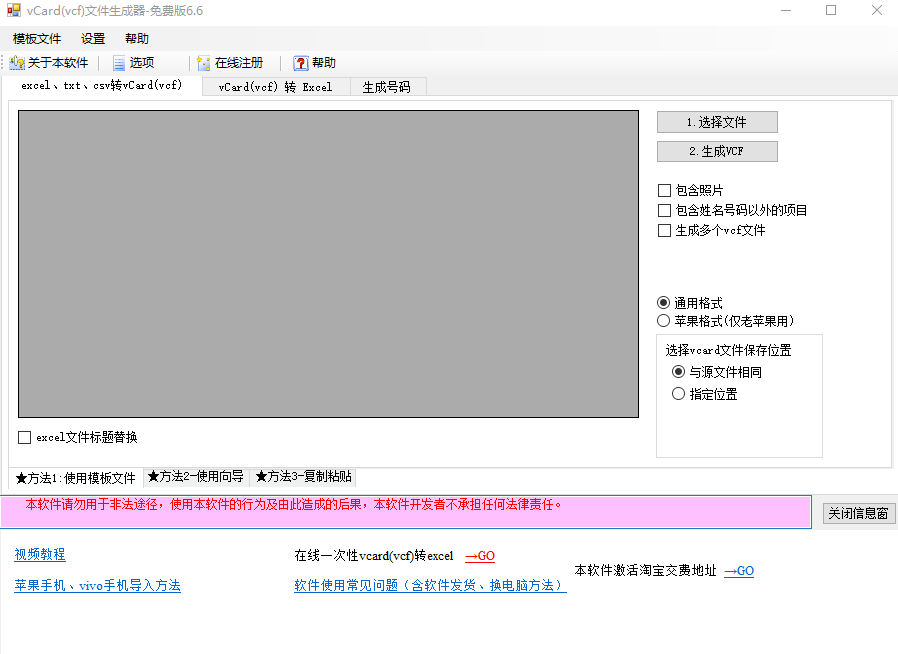Screen dimensions: 898x654
Task: Open the 视频教程 link
Action: click(40, 555)
